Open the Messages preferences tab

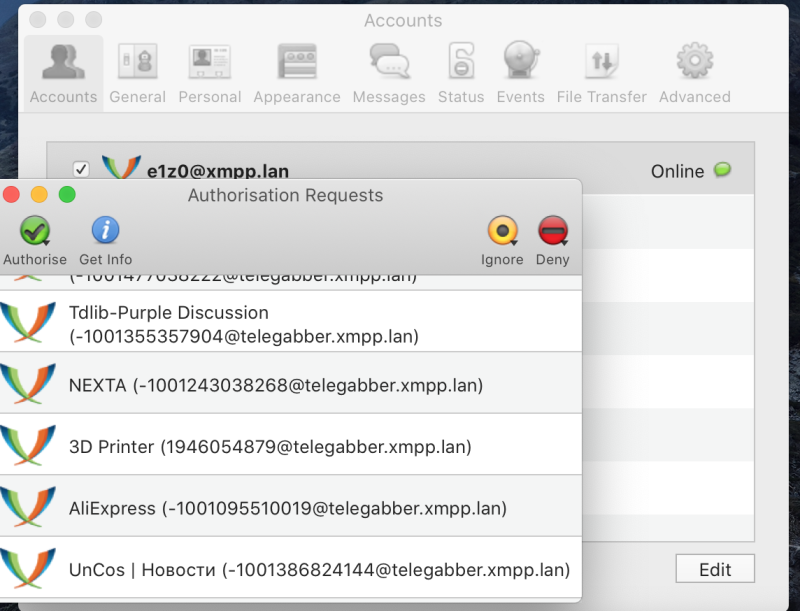coord(389,73)
